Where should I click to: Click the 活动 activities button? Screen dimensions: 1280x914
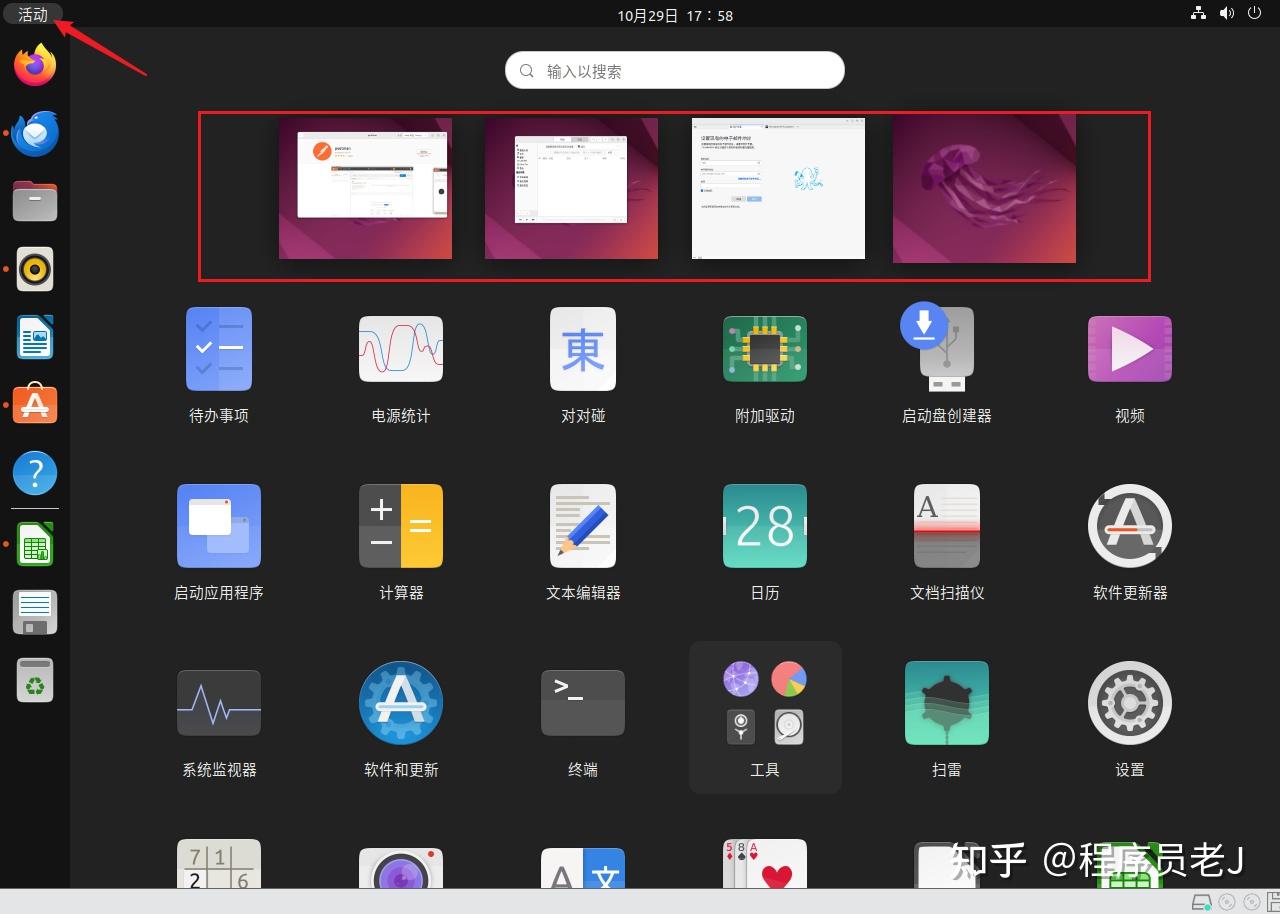tap(33, 15)
